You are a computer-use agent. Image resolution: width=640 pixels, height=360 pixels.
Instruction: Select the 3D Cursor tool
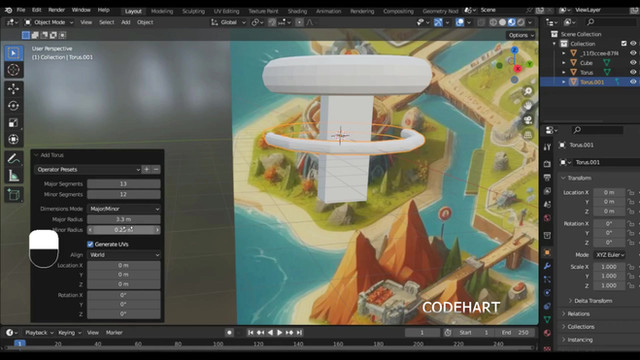(13, 70)
